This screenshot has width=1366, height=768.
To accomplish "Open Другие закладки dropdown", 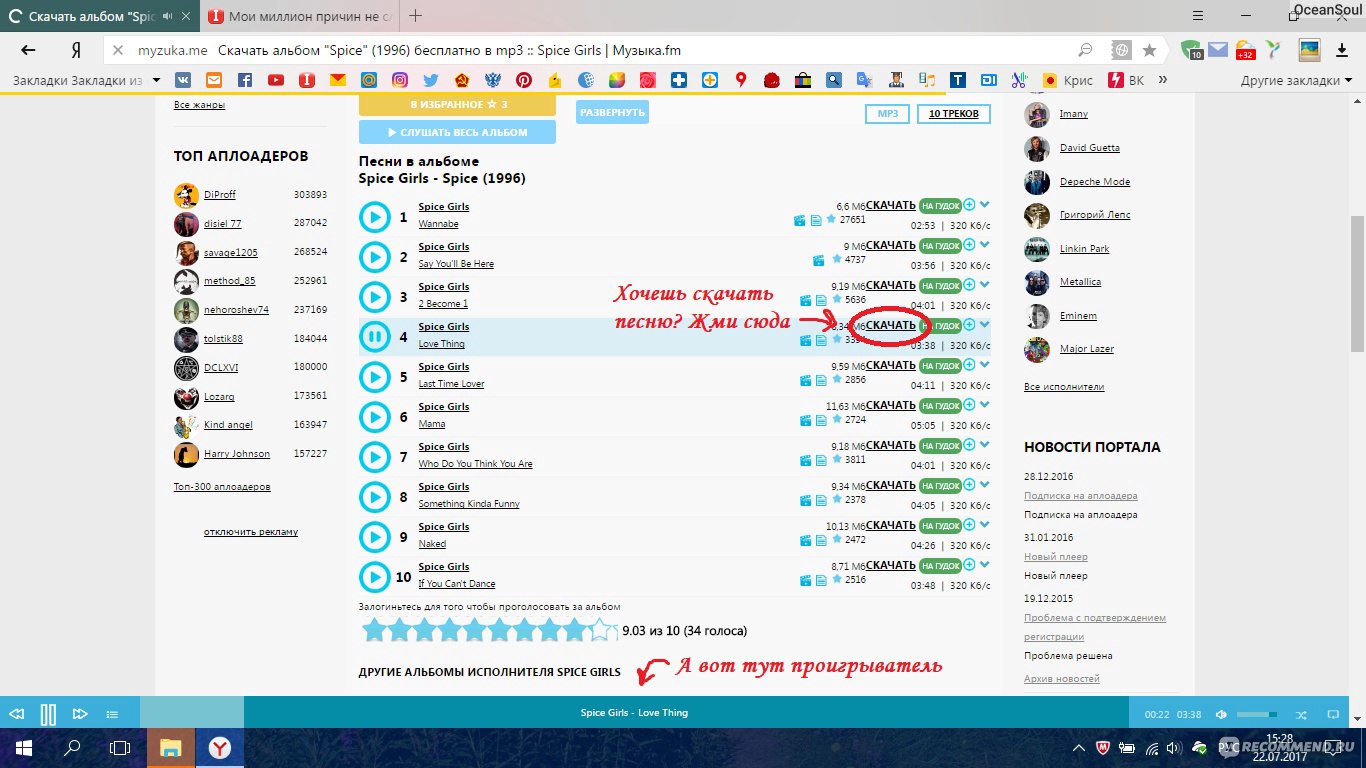I will coord(1296,80).
